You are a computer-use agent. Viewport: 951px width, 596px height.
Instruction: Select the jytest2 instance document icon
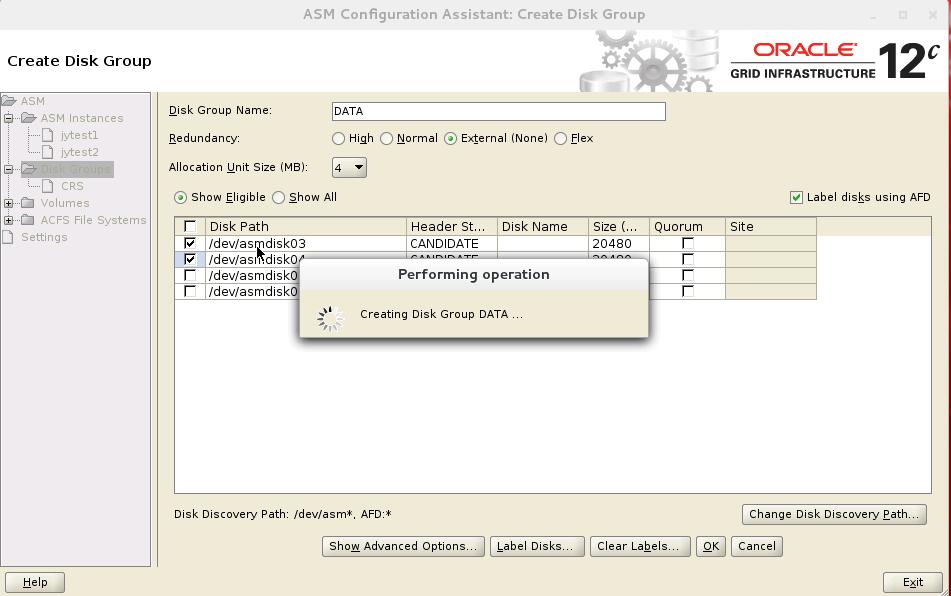click(48, 152)
